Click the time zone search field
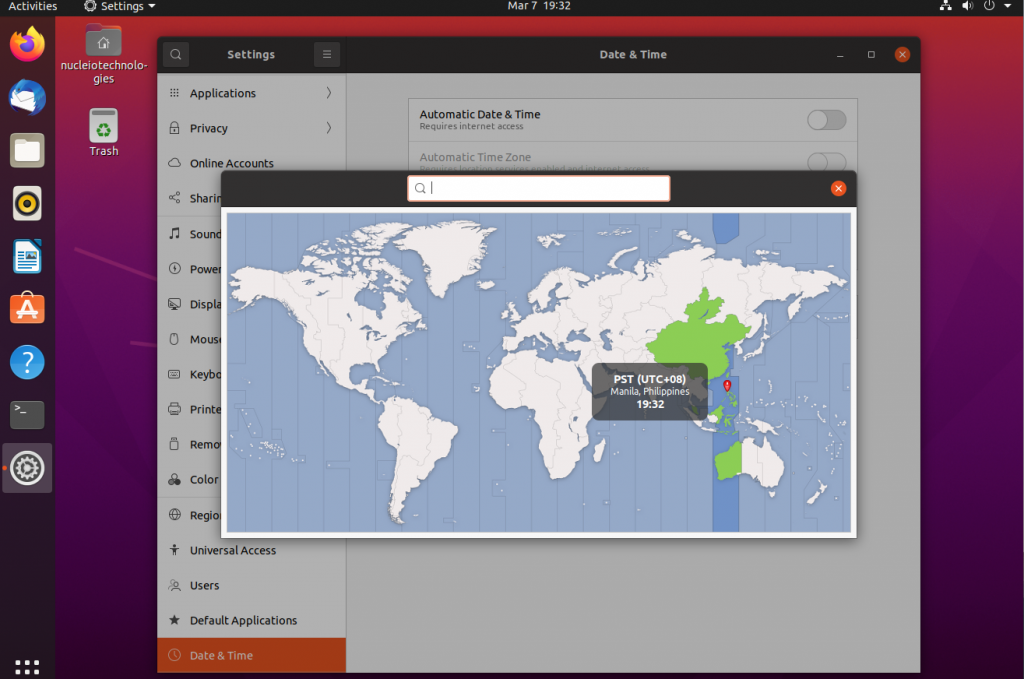The image size is (1024, 679). point(539,188)
